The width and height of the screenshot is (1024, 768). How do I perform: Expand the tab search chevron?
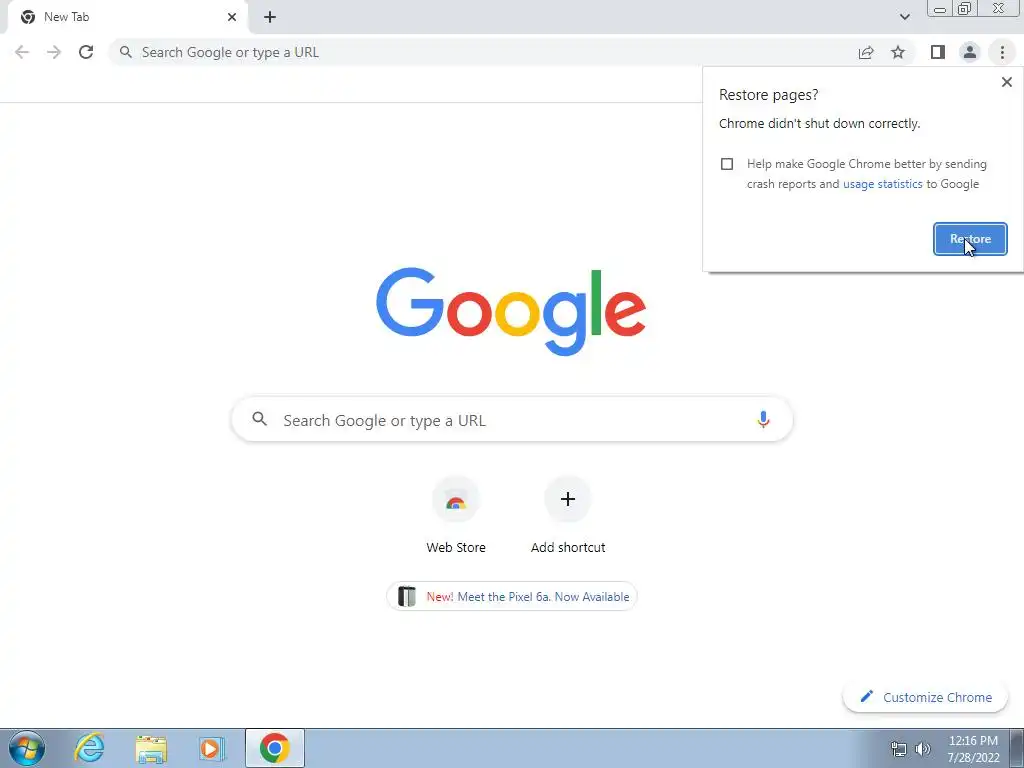(904, 17)
